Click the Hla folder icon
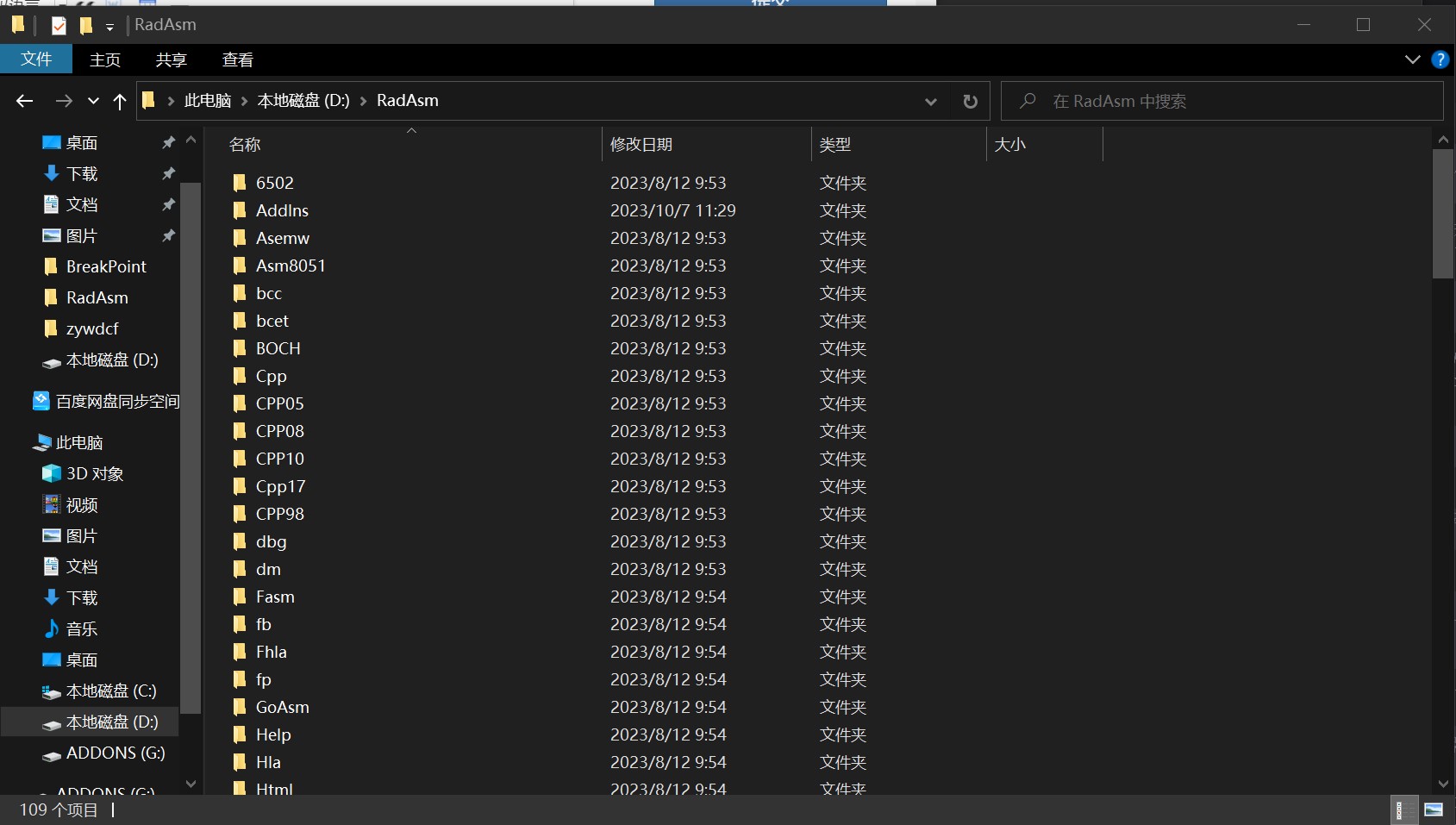This screenshot has width=1456, height=825. [240, 762]
